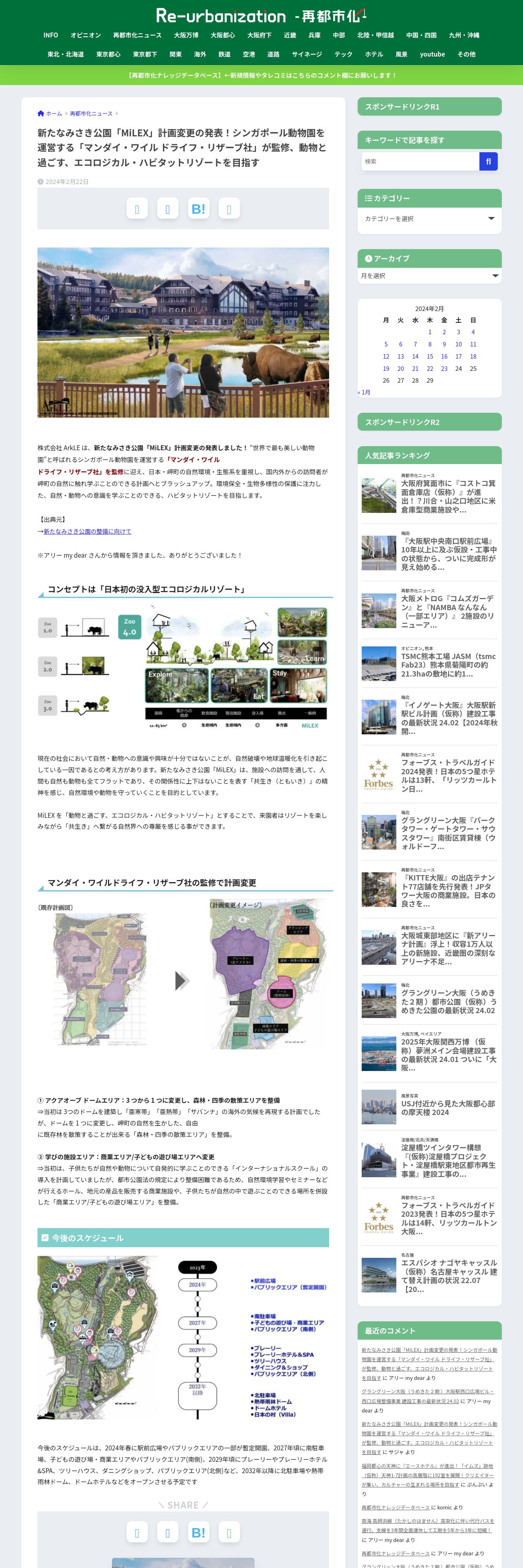
Task: Select calendar date 9
Action: pos(444,344)
